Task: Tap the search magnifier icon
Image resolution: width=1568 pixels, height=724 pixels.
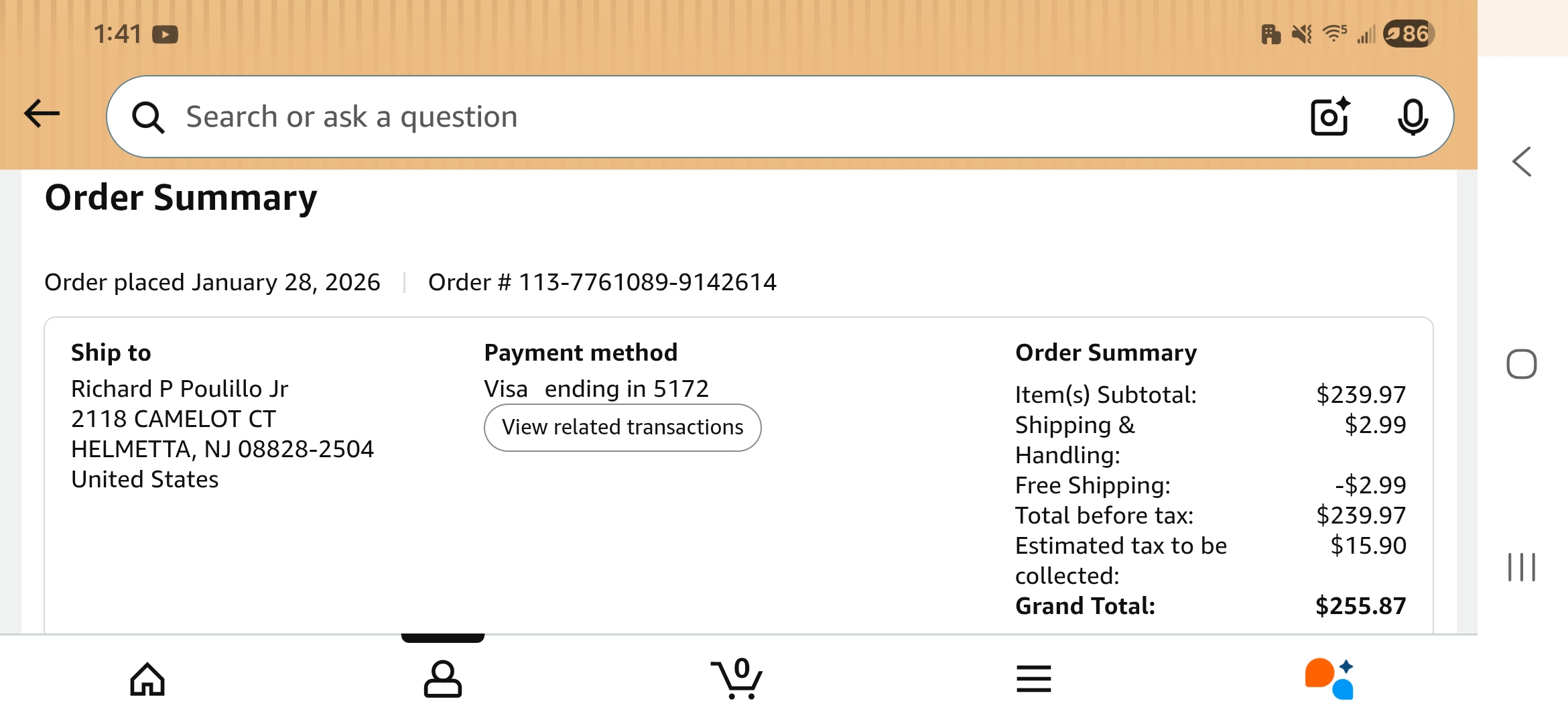Action: tap(148, 117)
